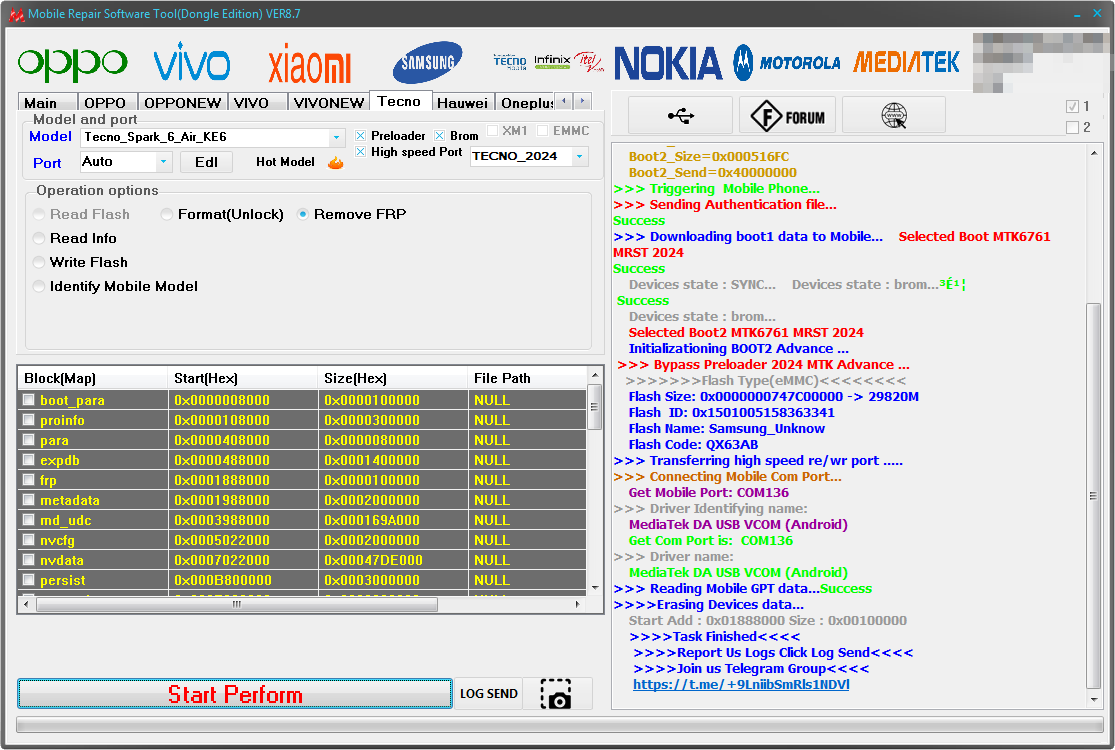Toggle the High speed Port checkbox

[x=361, y=152]
